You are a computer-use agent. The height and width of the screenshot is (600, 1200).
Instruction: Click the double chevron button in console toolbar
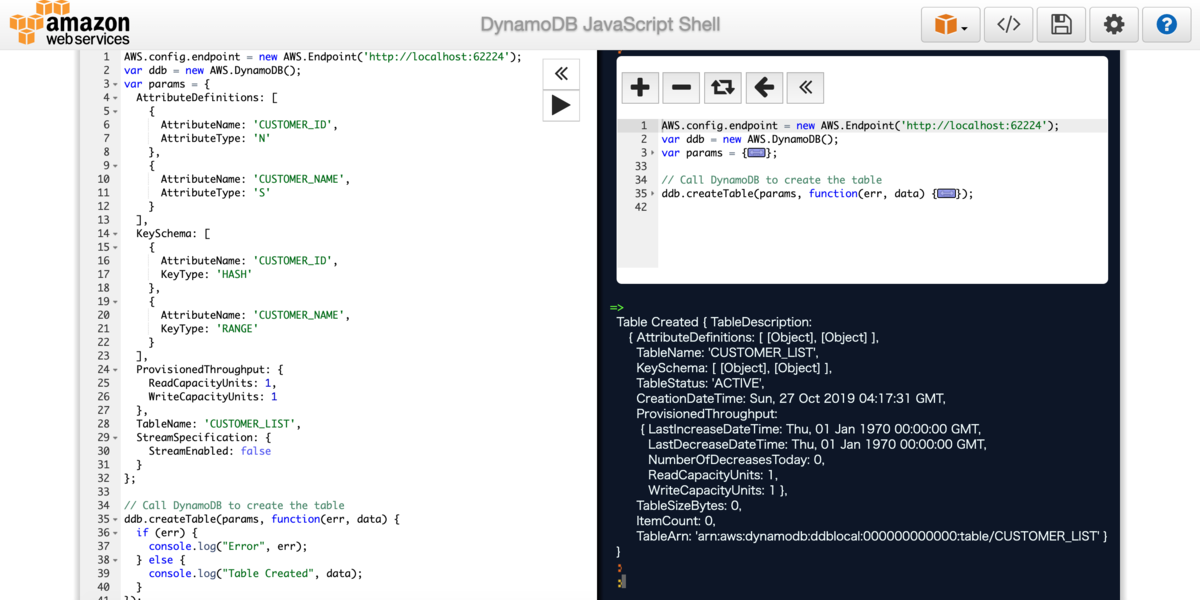point(805,88)
